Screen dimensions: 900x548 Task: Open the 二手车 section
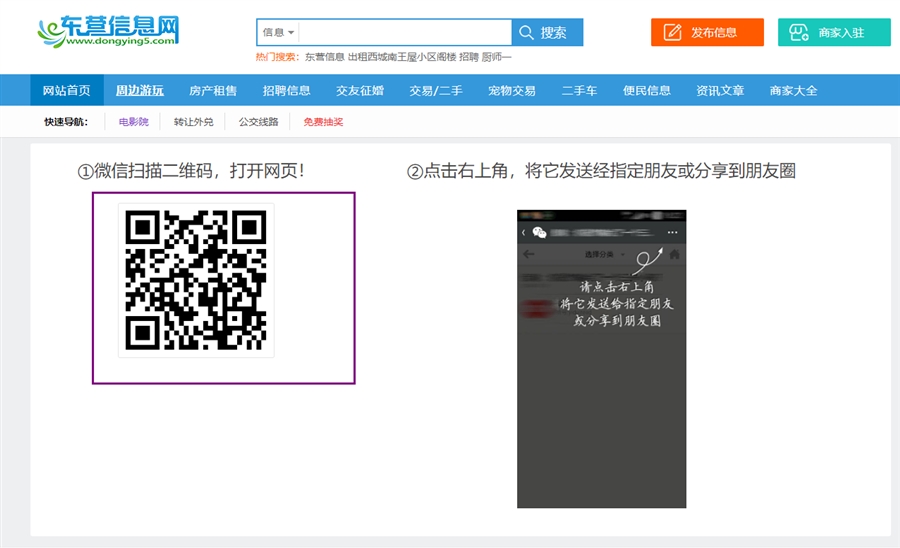pyautogui.click(x=579, y=90)
